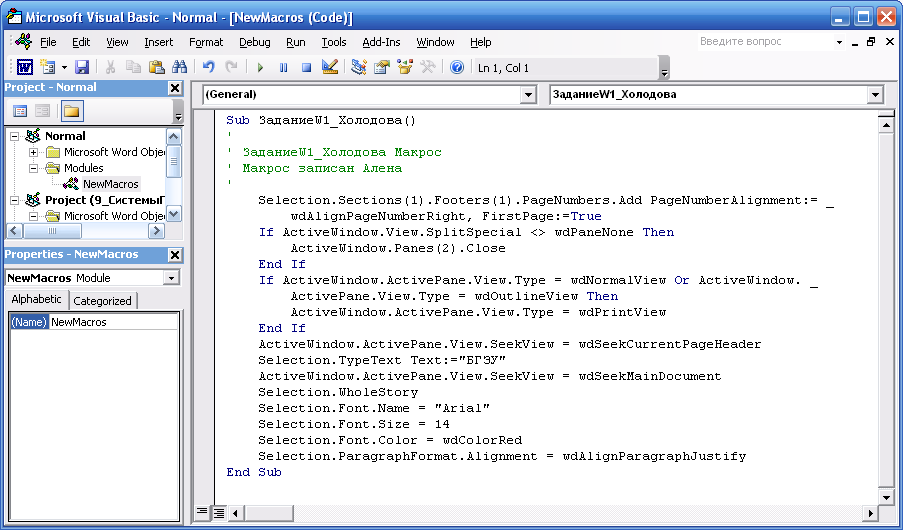Click the View Object icon in Project panel
The image size is (903, 530).
tap(43, 111)
